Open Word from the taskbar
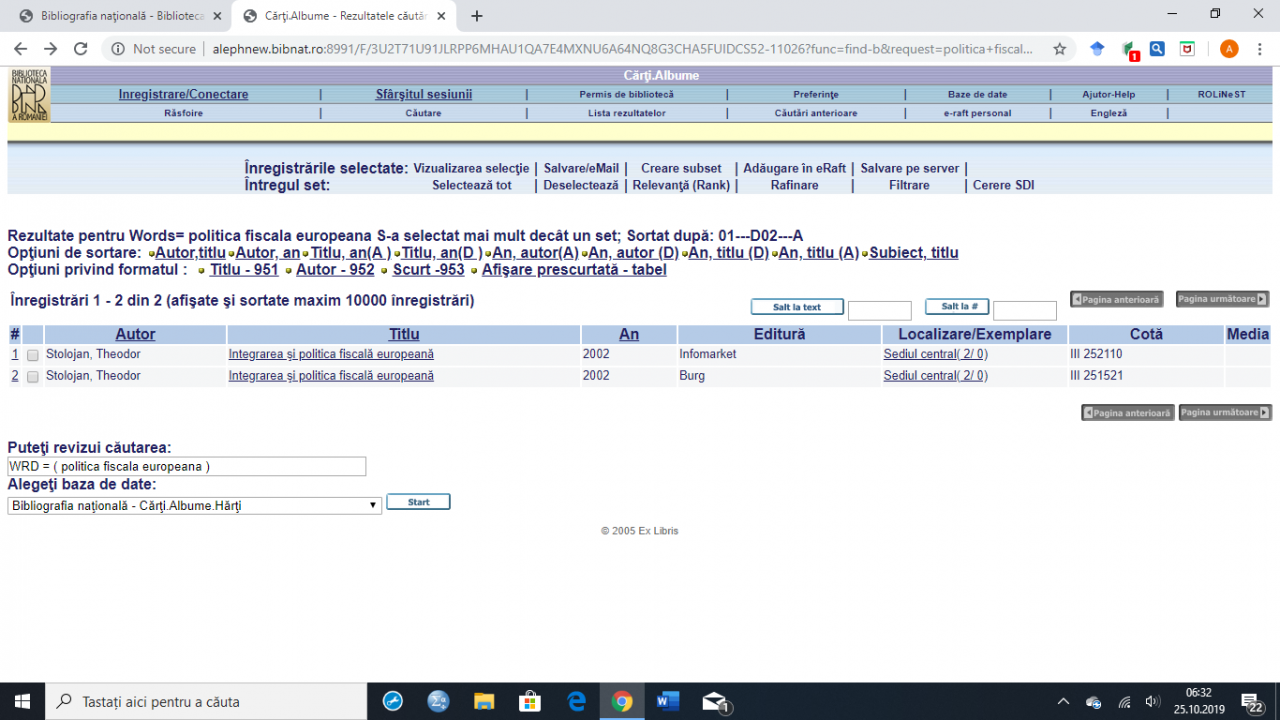The image size is (1280, 720). point(667,701)
